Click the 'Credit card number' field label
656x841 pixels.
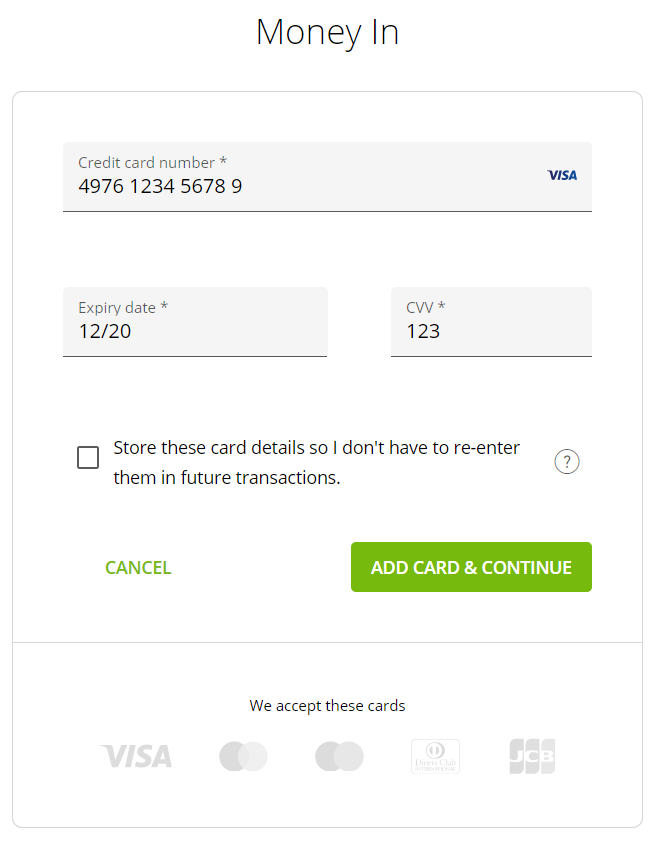point(152,162)
